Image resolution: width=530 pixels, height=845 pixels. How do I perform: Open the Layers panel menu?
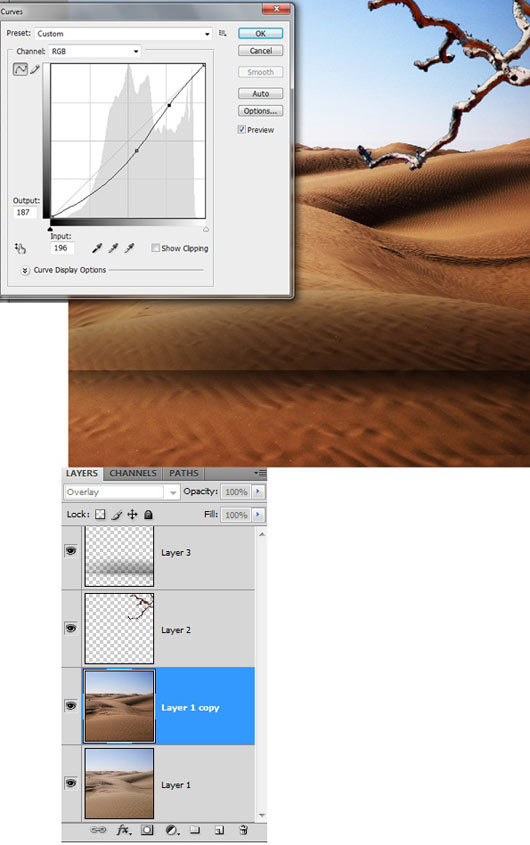point(260,473)
